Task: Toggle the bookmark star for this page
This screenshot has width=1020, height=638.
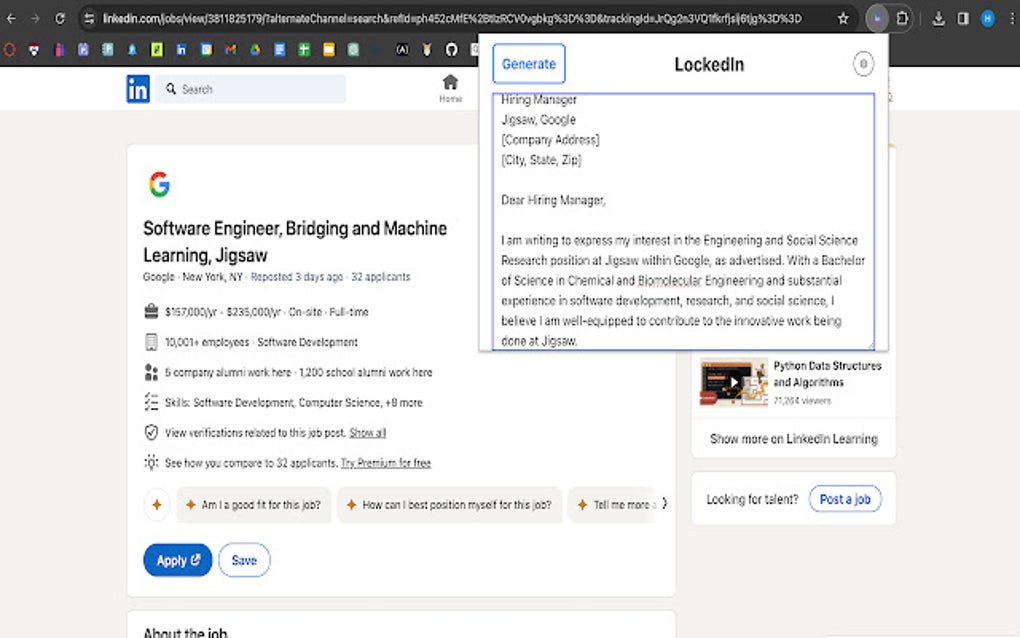Action: click(843, 17)
